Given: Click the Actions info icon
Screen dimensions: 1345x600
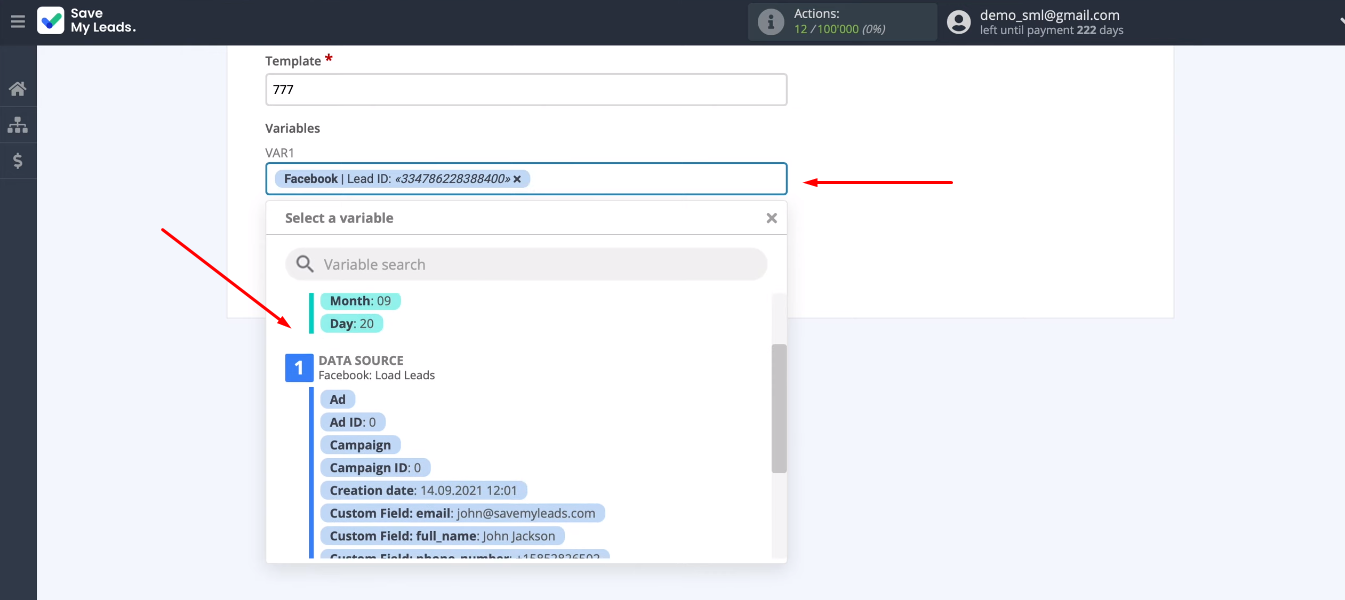Looking at the screenshot, I should 770,21.
